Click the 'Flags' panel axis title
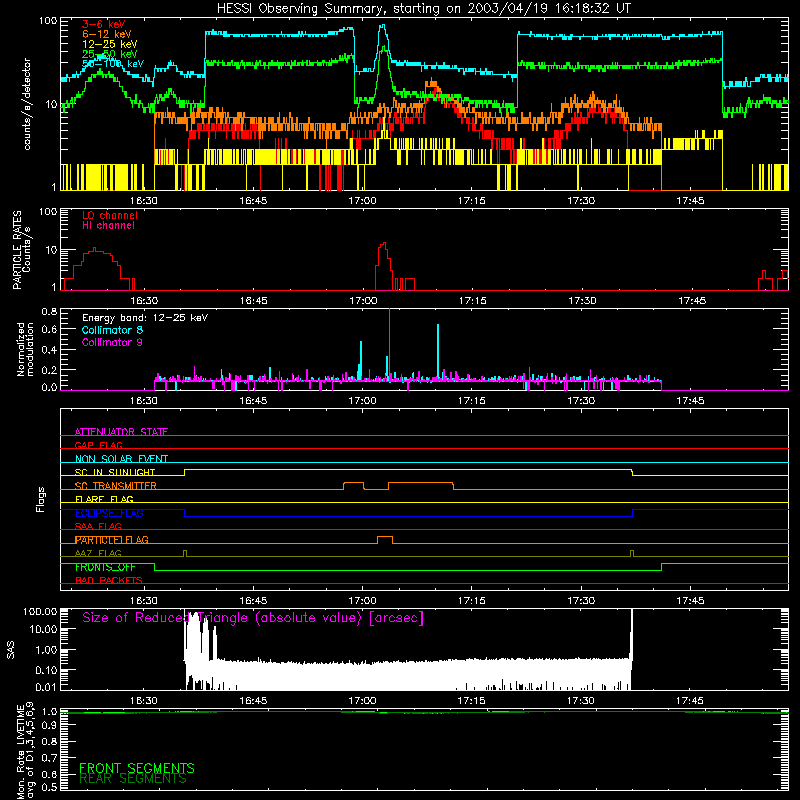Viewport: 800px width, 800px height. coord(40,499)
